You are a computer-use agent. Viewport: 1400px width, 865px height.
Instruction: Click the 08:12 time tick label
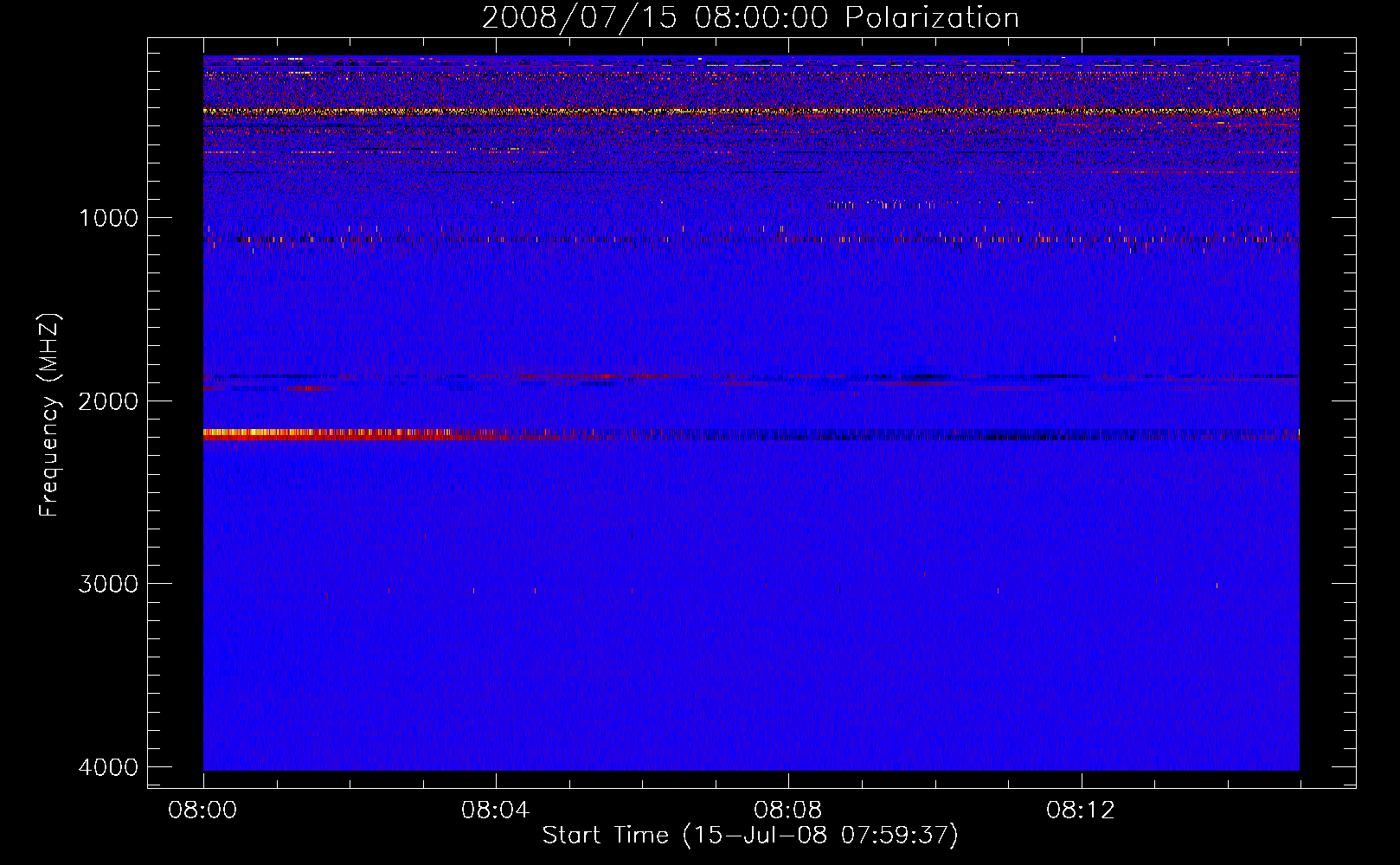click(1081, 811)
